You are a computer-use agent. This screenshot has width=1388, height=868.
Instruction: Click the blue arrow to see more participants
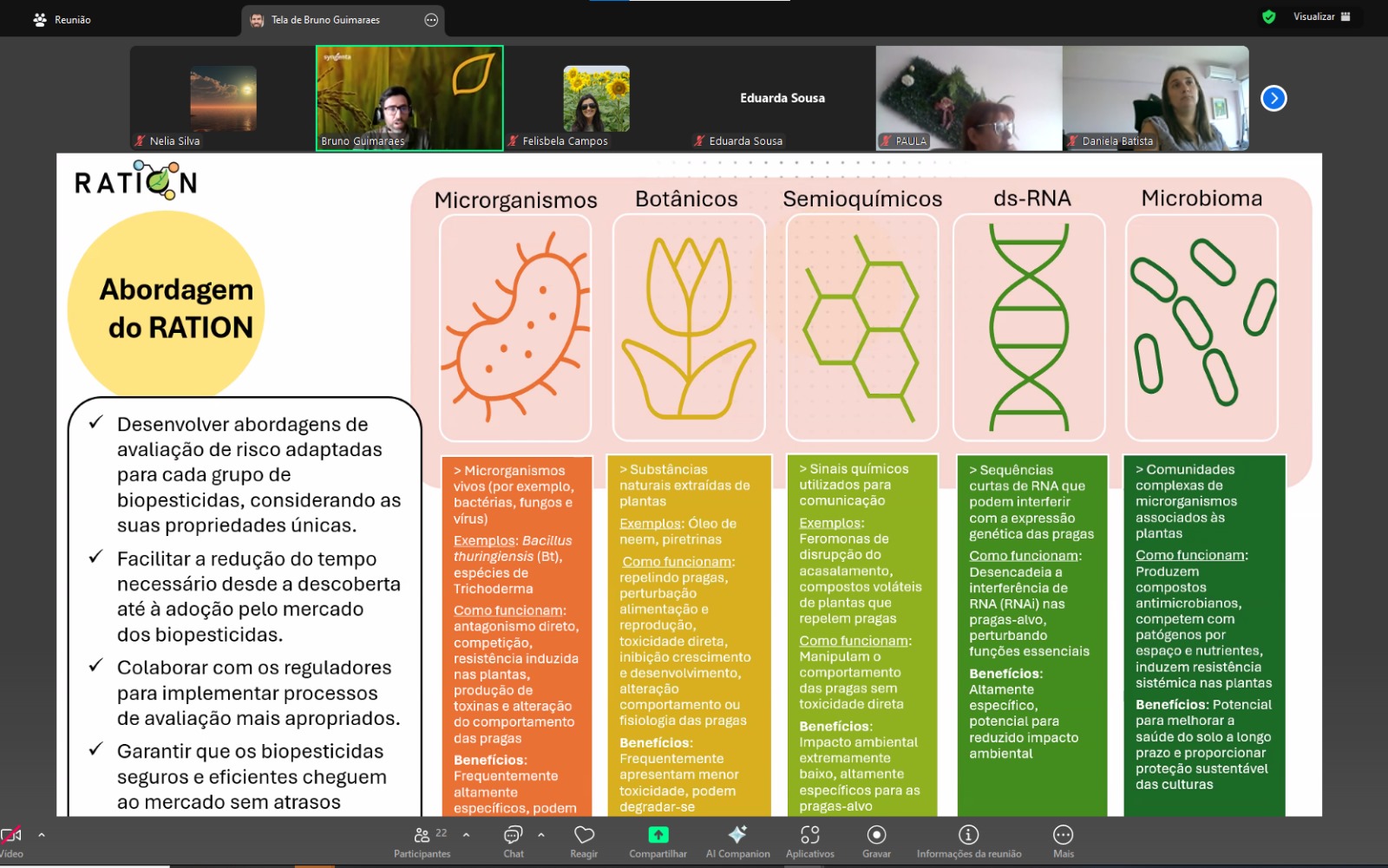[x=1273, y=98]
